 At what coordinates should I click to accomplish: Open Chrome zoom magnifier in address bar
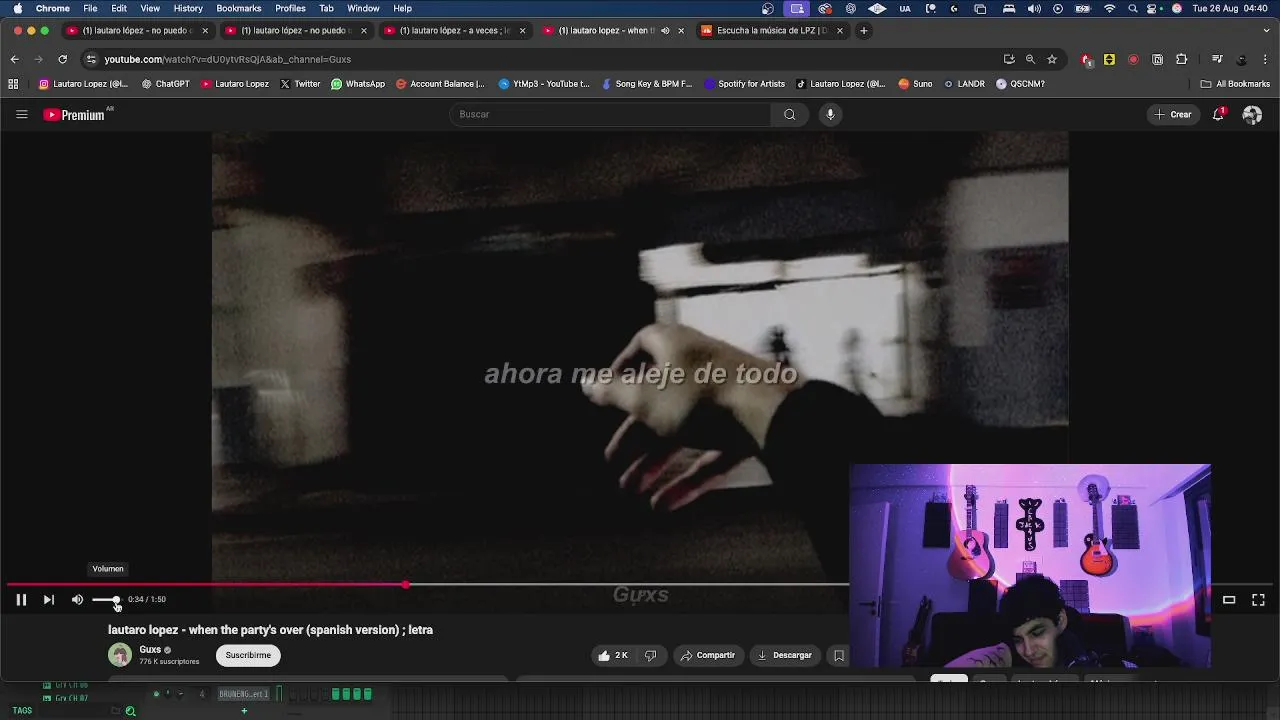(x=1030, y=59)
